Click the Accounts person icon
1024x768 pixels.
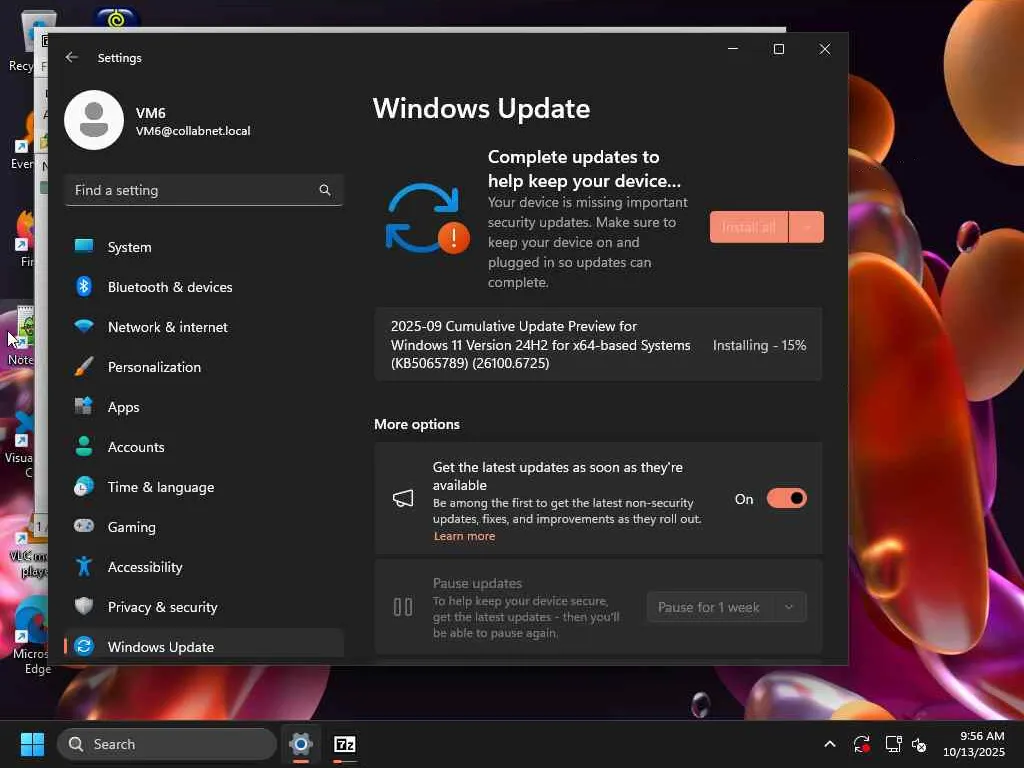(84, 446)
